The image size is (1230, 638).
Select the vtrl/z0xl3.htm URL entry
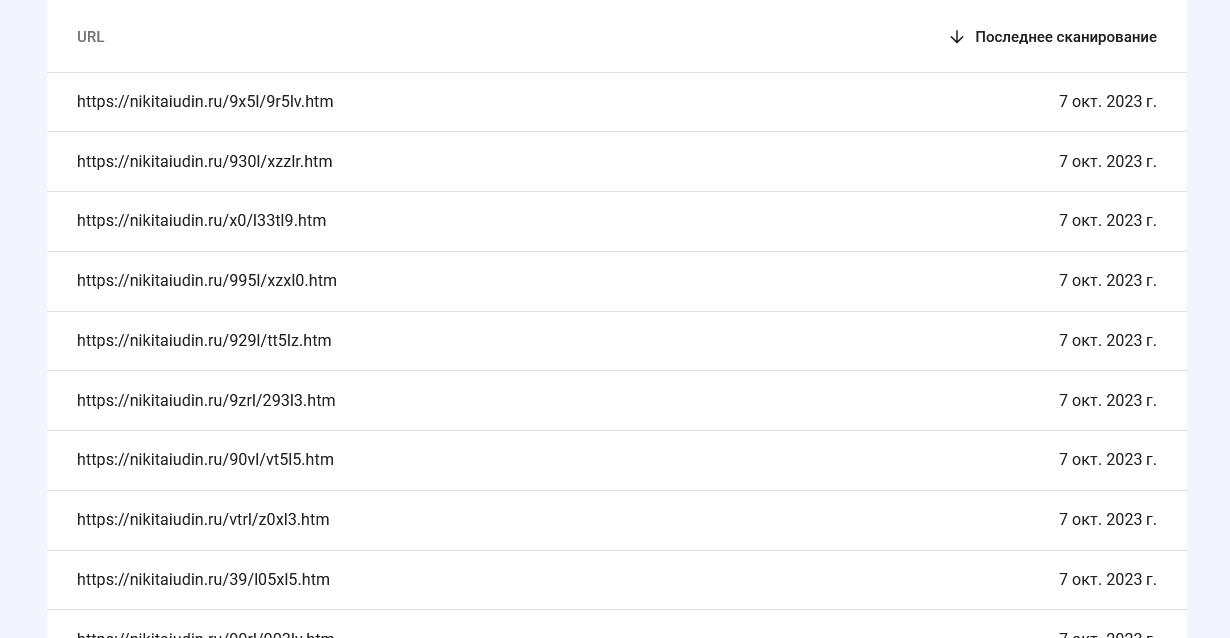203,520
